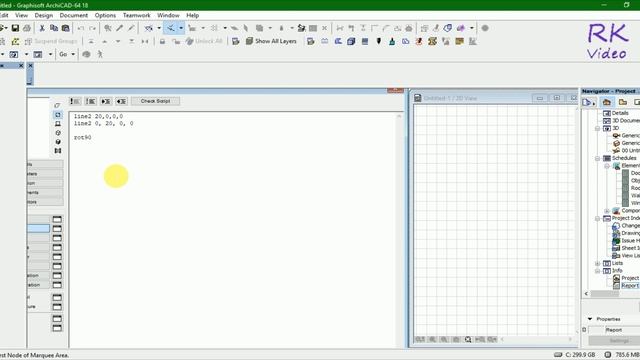Open the View menu
Image resolution: width=640 pixels, height=360 pixels.
click(x=22, y=15)
